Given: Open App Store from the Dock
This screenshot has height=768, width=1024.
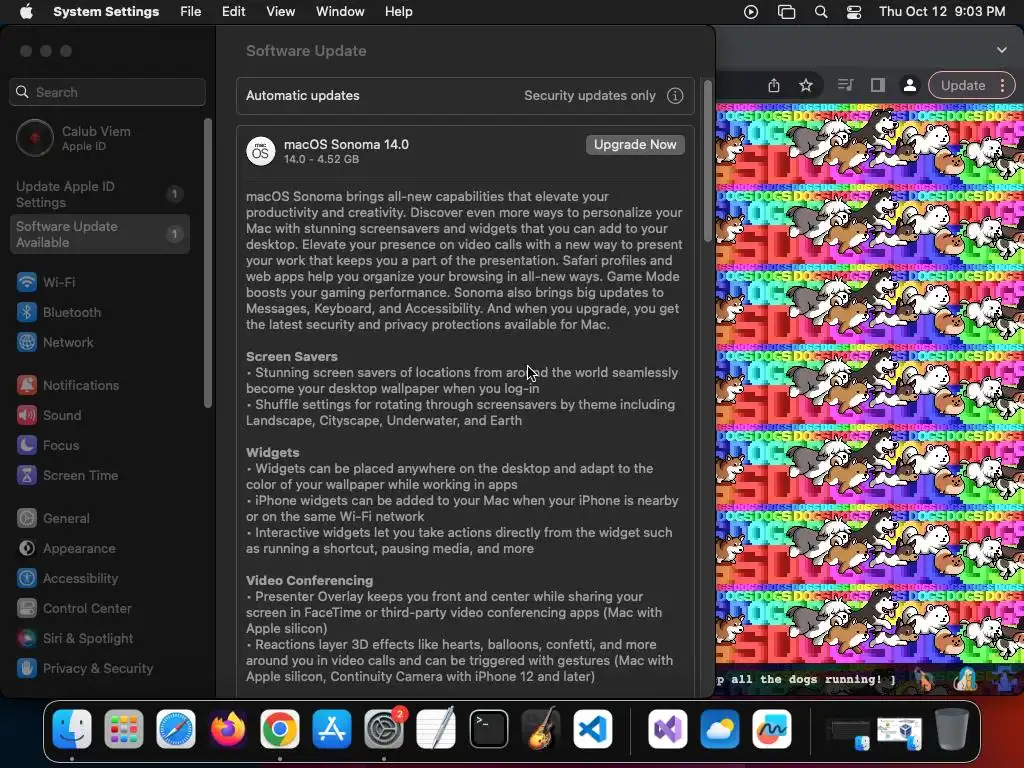Looking at the screenshot, I should click(332, 729).
